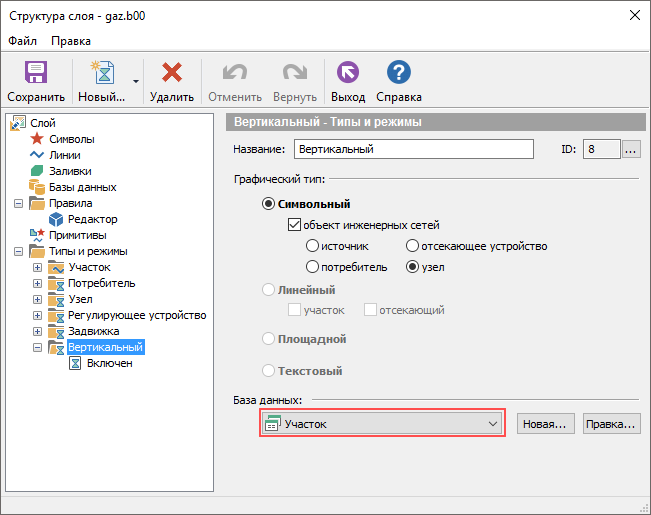Click the Правка... database button
The height and width of the screenshot is (515, 651).
[x=612, y=424]
